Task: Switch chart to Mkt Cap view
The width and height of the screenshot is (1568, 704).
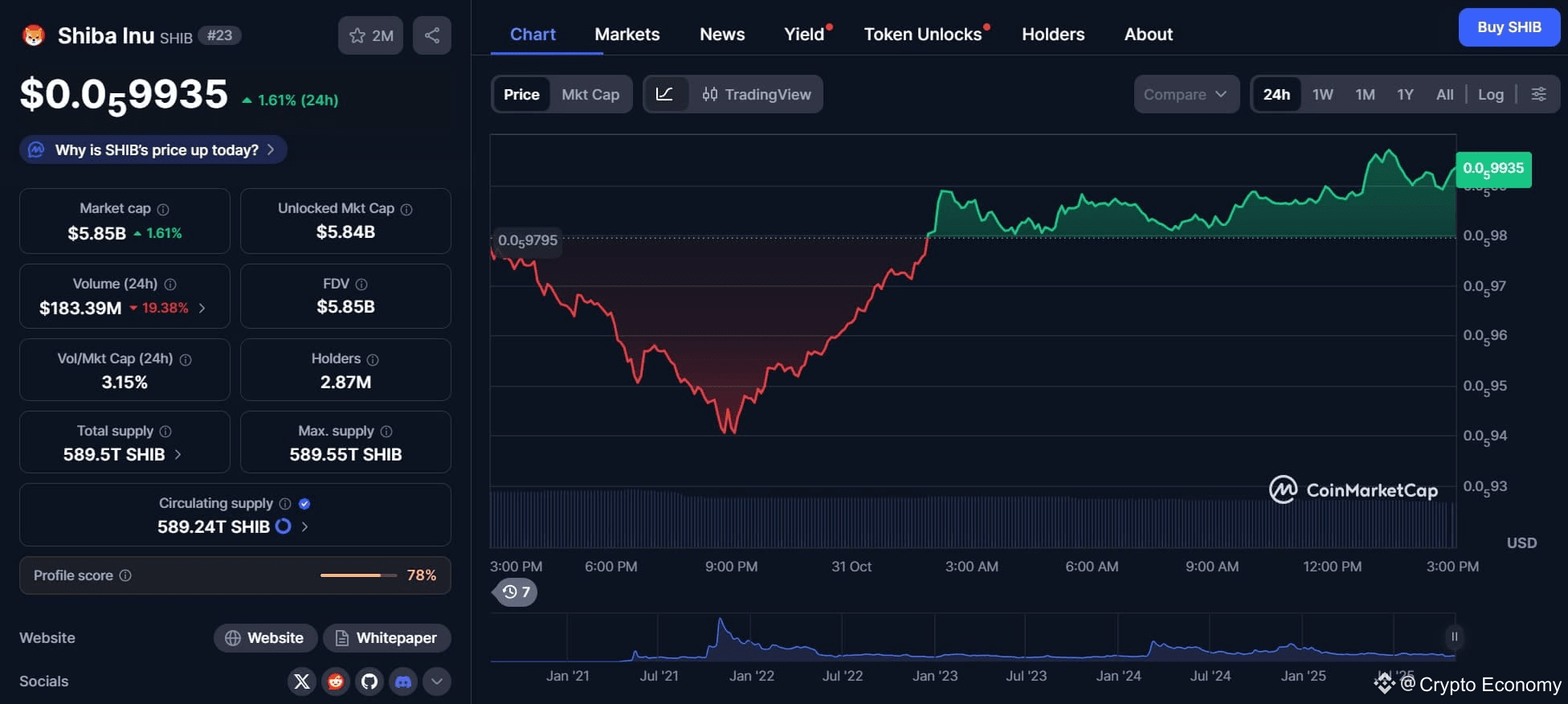Action: click(x=590, y=94)
